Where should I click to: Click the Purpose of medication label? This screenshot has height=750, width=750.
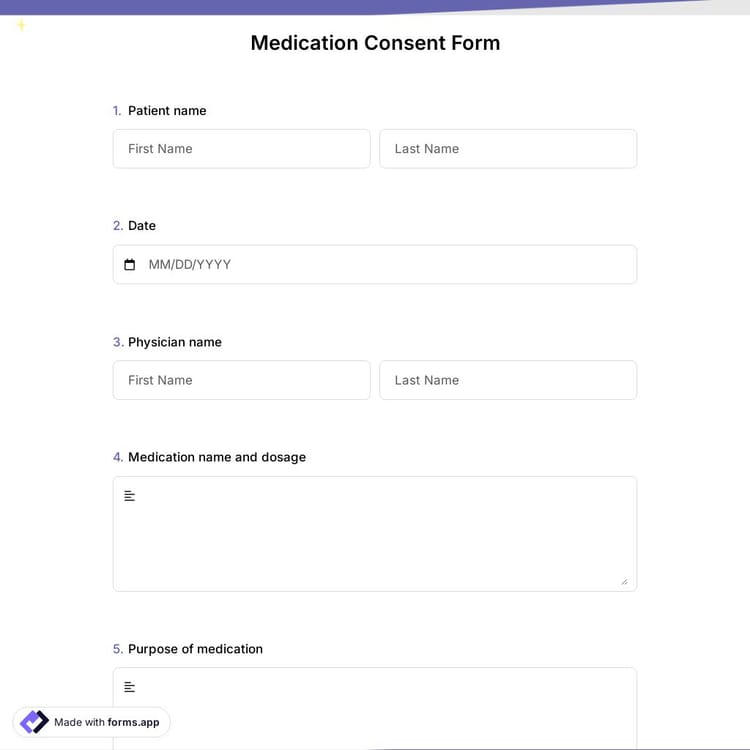pyautogui.click(x=195, y=649)
